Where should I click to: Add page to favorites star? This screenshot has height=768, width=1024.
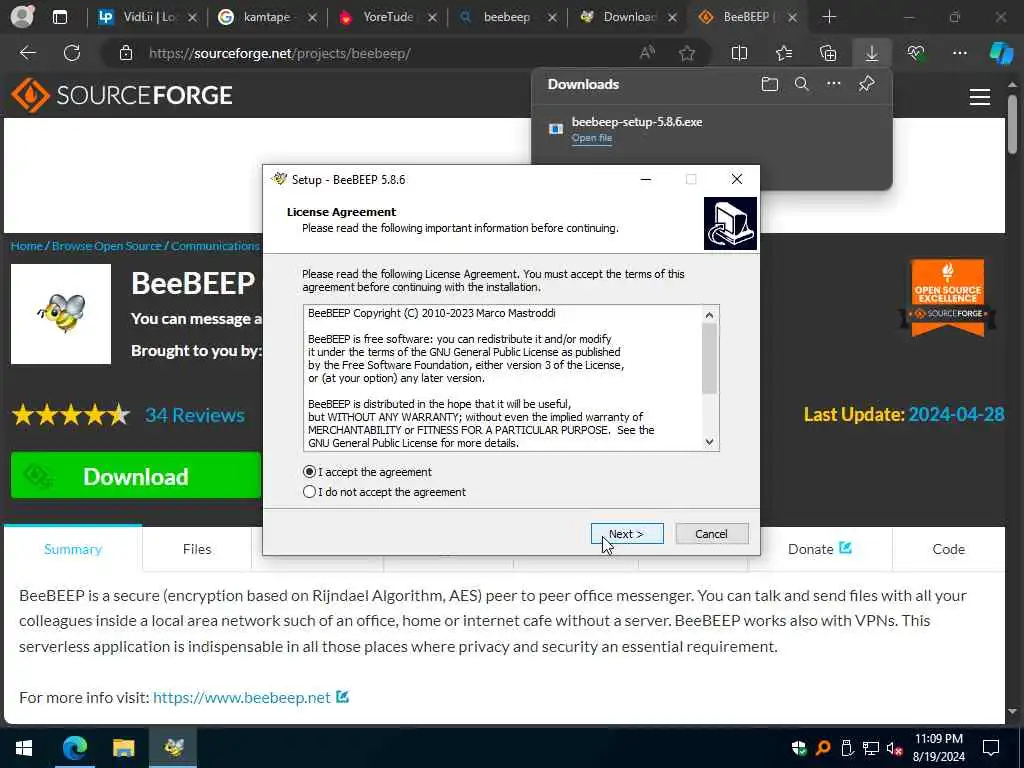(x=686, y=54)
